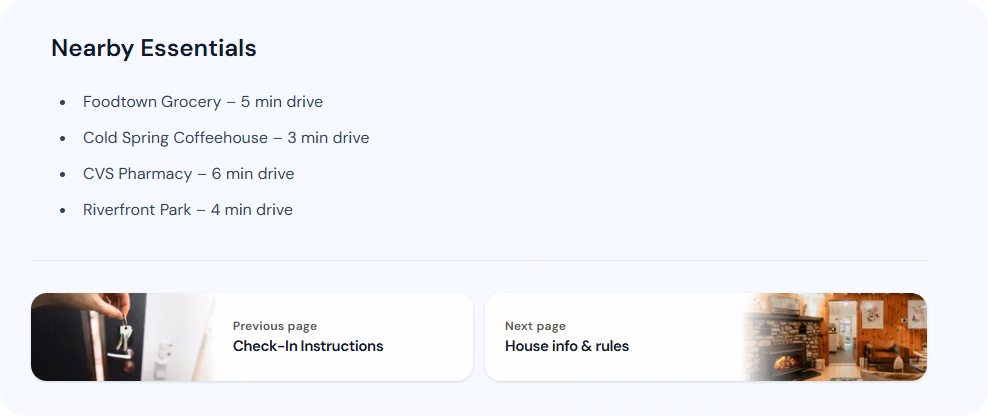Click the Riverfront Park entry name

(x=137, y=210)
